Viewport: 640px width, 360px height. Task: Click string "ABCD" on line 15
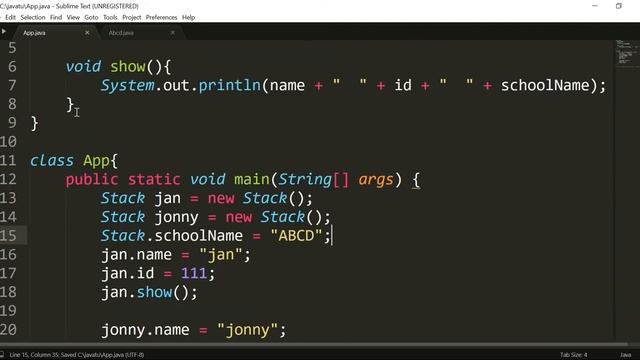[x=296, y=236]
